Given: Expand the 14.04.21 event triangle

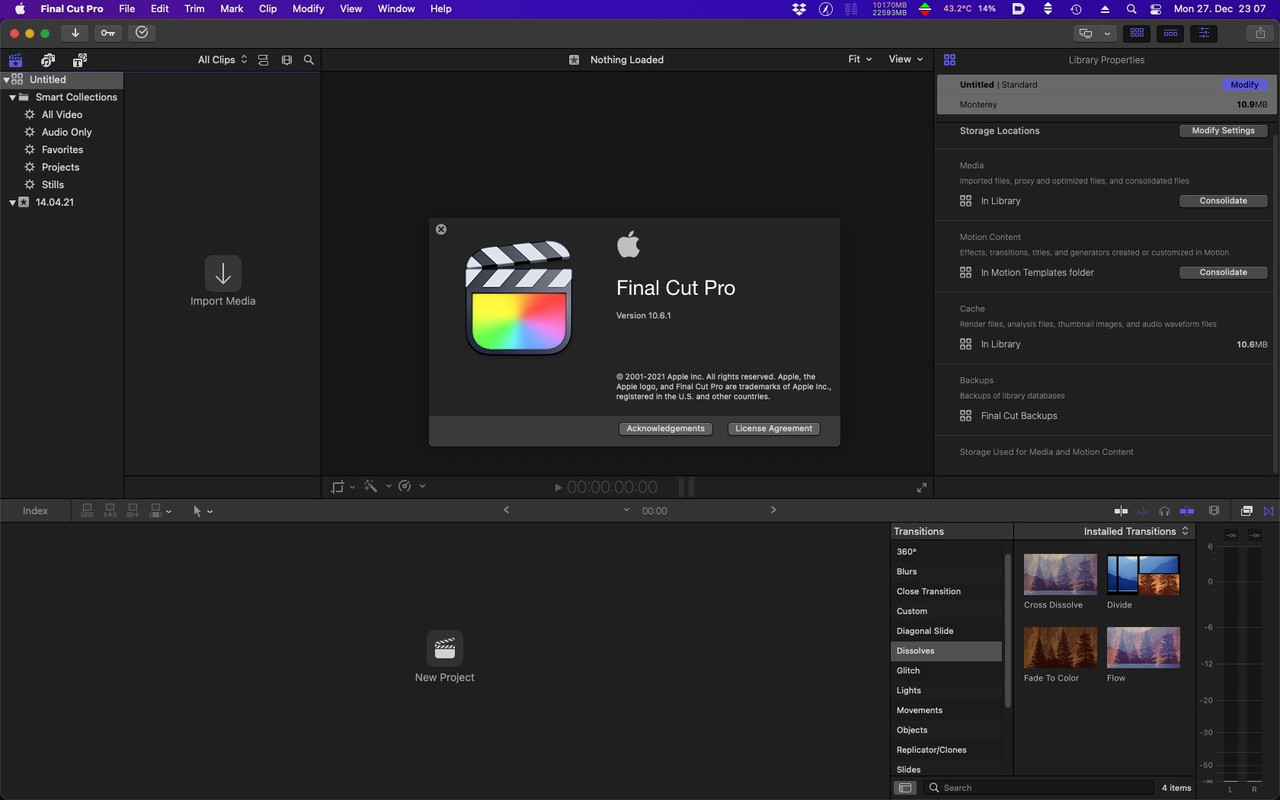Looking at the screenshot, I should [12, 202].
